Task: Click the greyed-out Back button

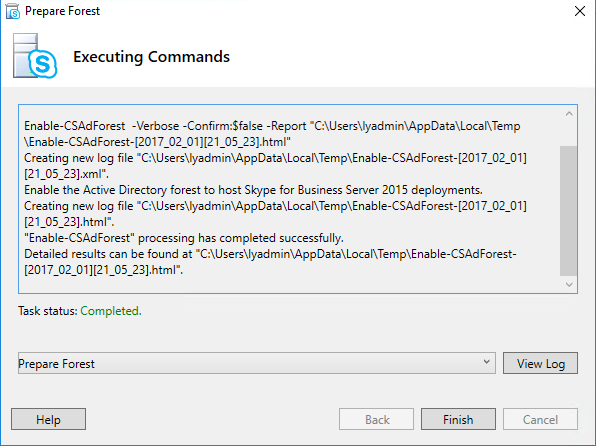Action: (376, 419)
